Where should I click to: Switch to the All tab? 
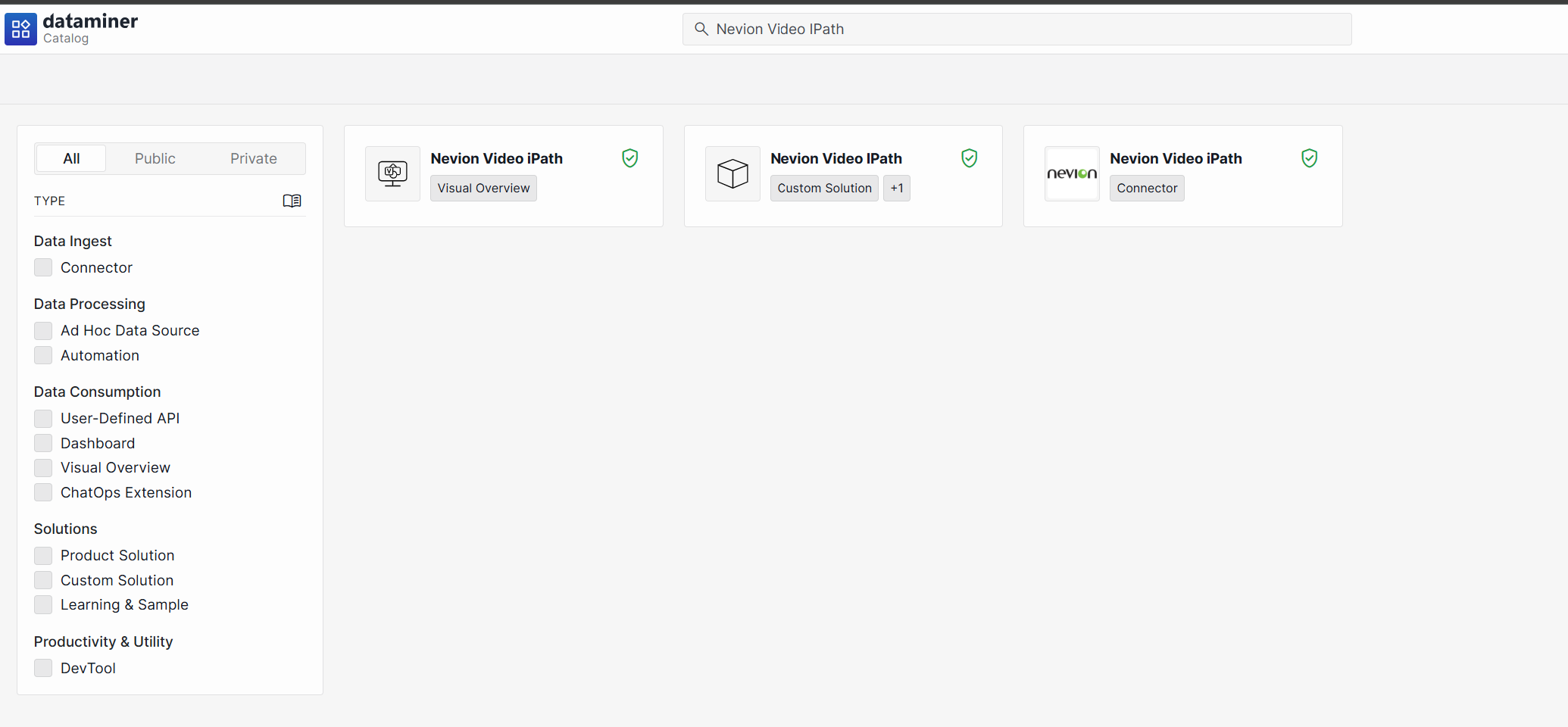[71, 158]
